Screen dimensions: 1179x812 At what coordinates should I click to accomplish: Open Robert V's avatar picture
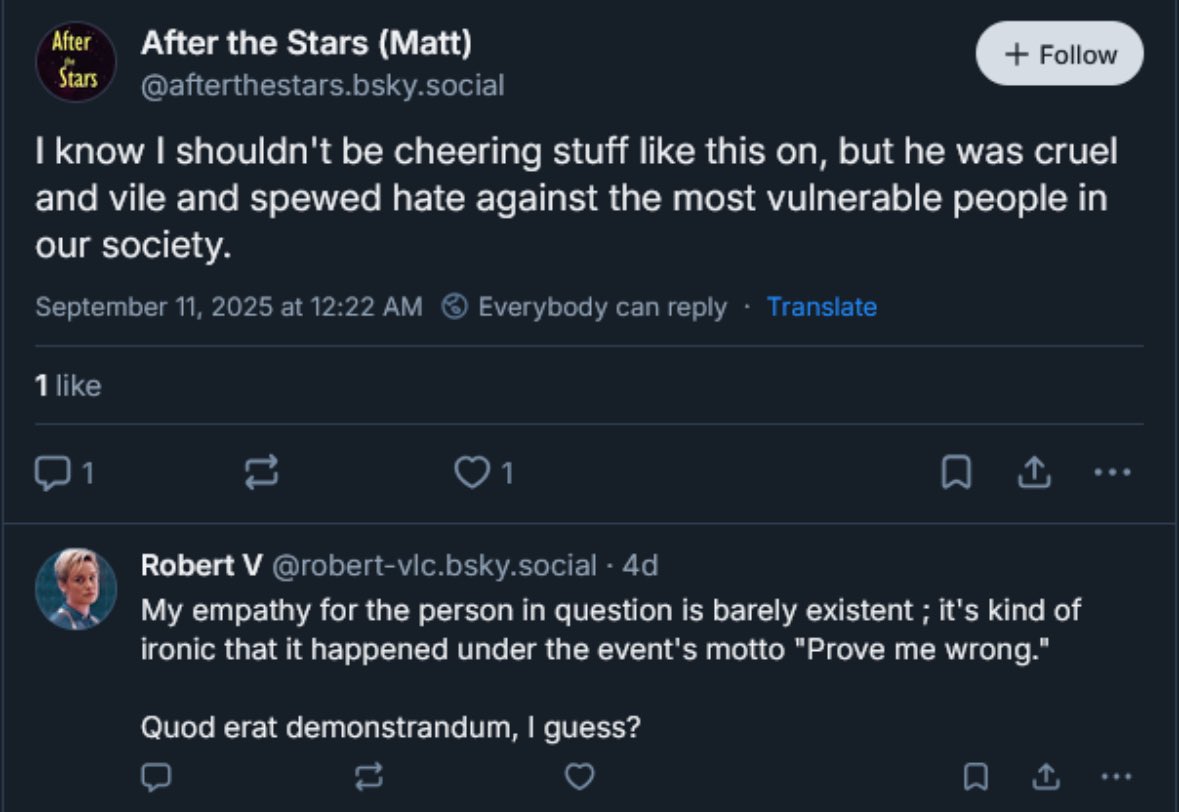pyautogui.click(x=76, y=589)
